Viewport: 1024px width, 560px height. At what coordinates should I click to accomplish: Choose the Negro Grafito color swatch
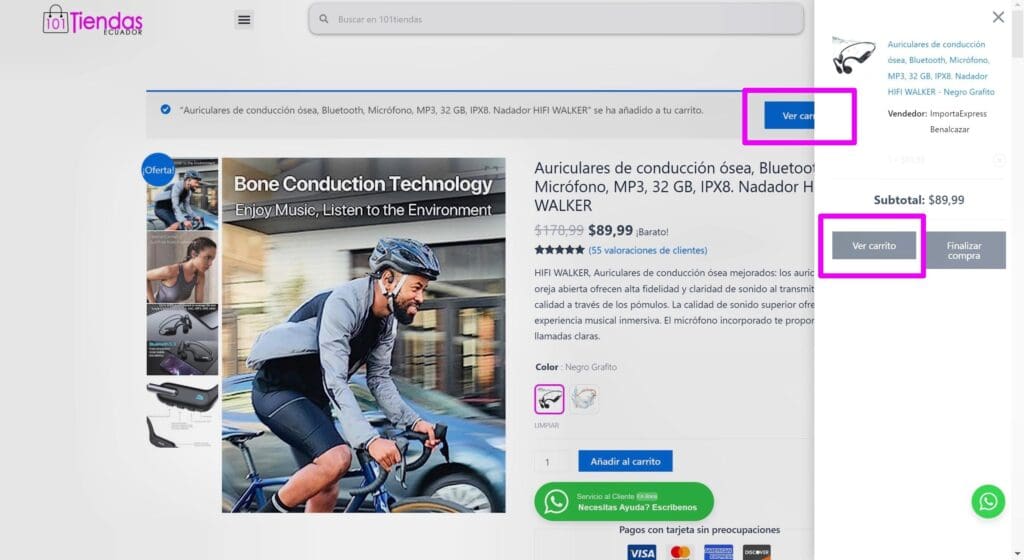click(x=549, y=399)
